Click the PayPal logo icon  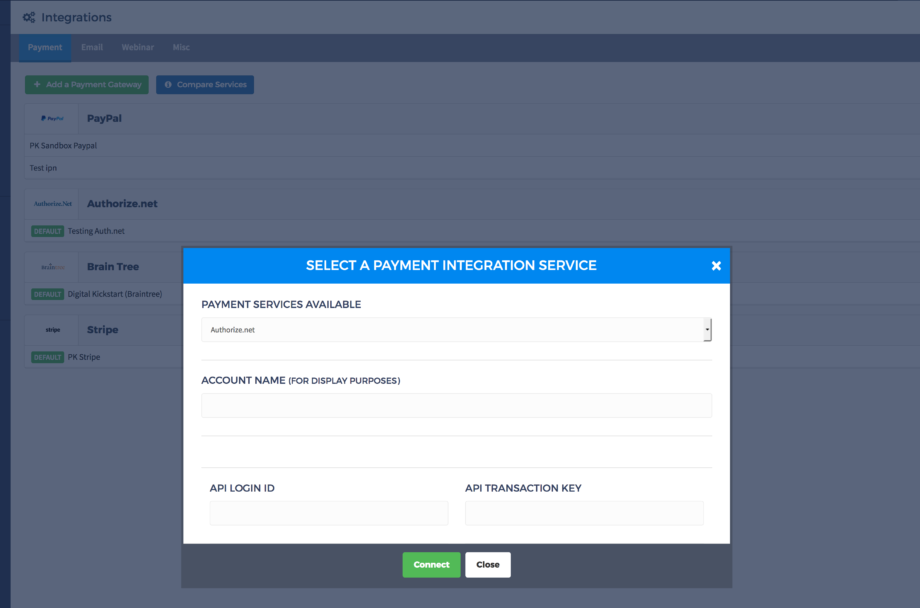click(x=52, y=119)
